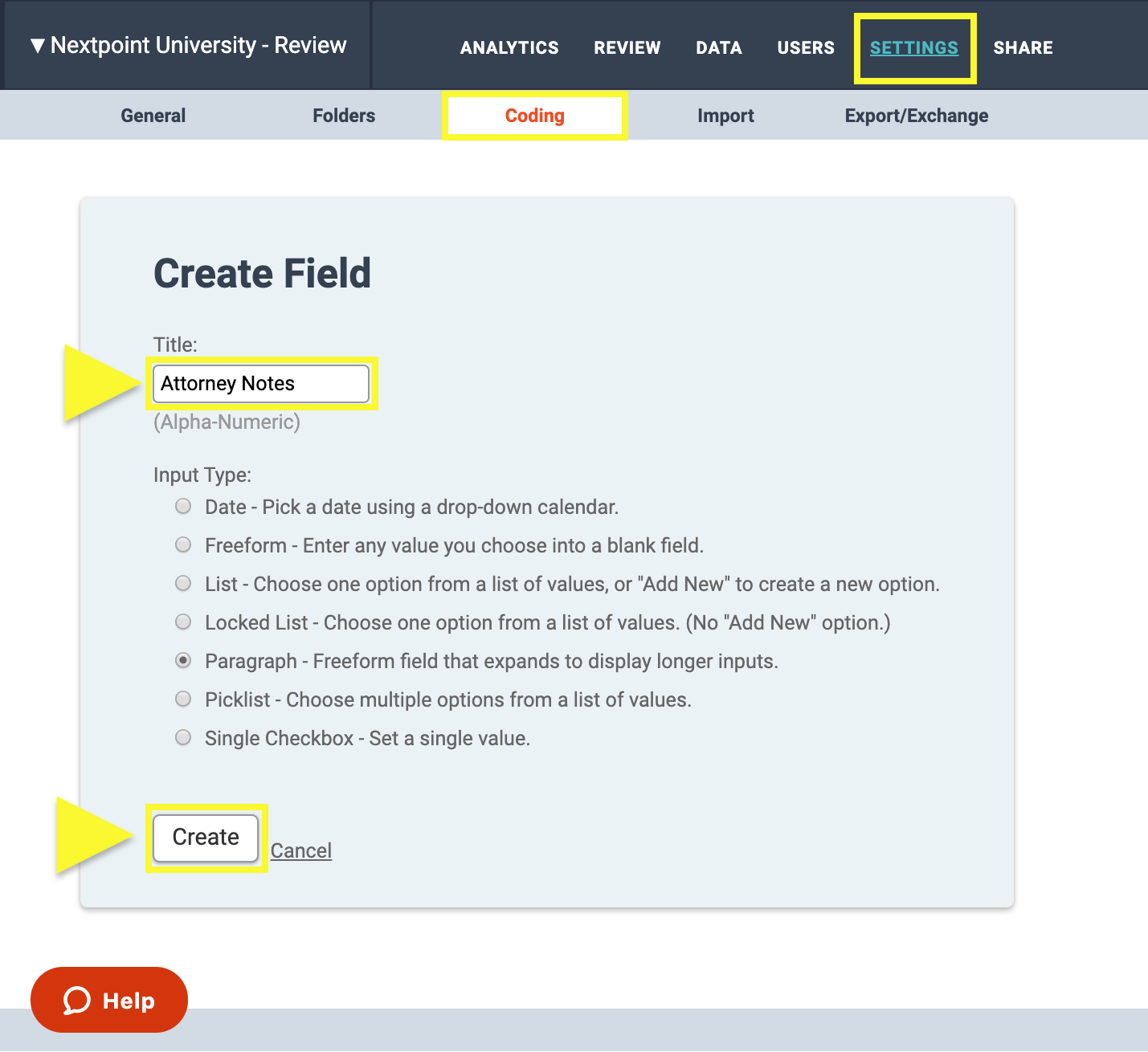1148x1052 pixels.
Task: Choose the Picklist radio option
Action: point(183,699)
